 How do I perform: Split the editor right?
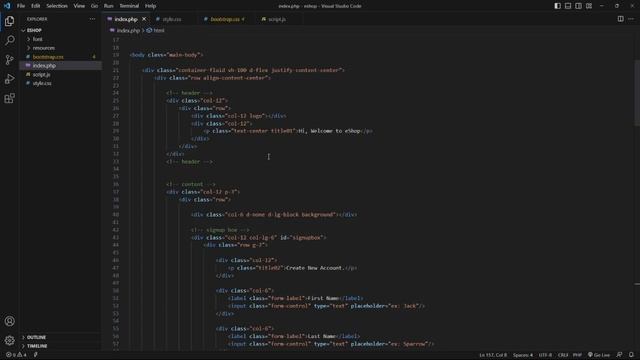(x=620, y=19)
